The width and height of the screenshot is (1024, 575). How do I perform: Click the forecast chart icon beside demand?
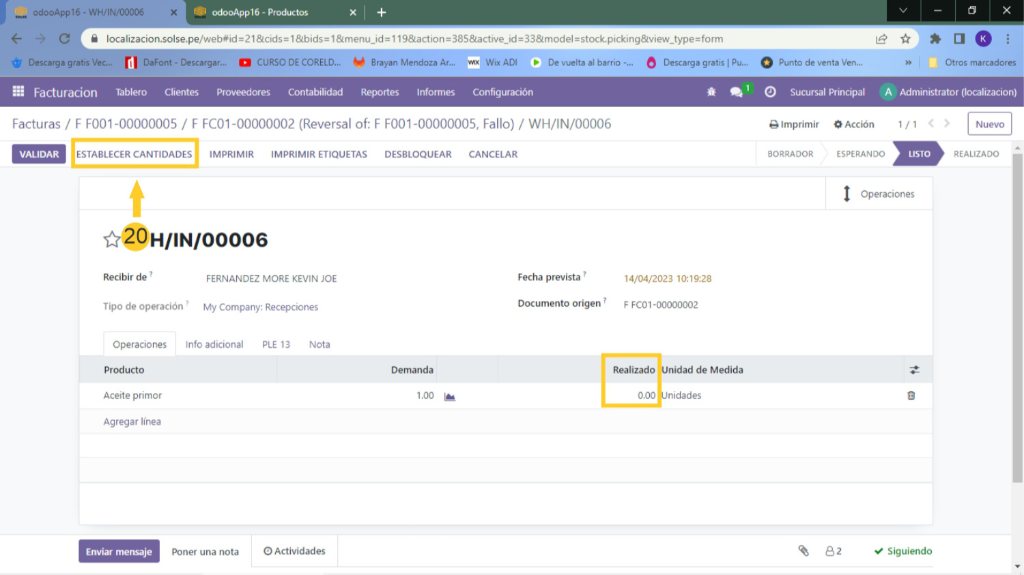pyautogui.click(x=450, y=396)
